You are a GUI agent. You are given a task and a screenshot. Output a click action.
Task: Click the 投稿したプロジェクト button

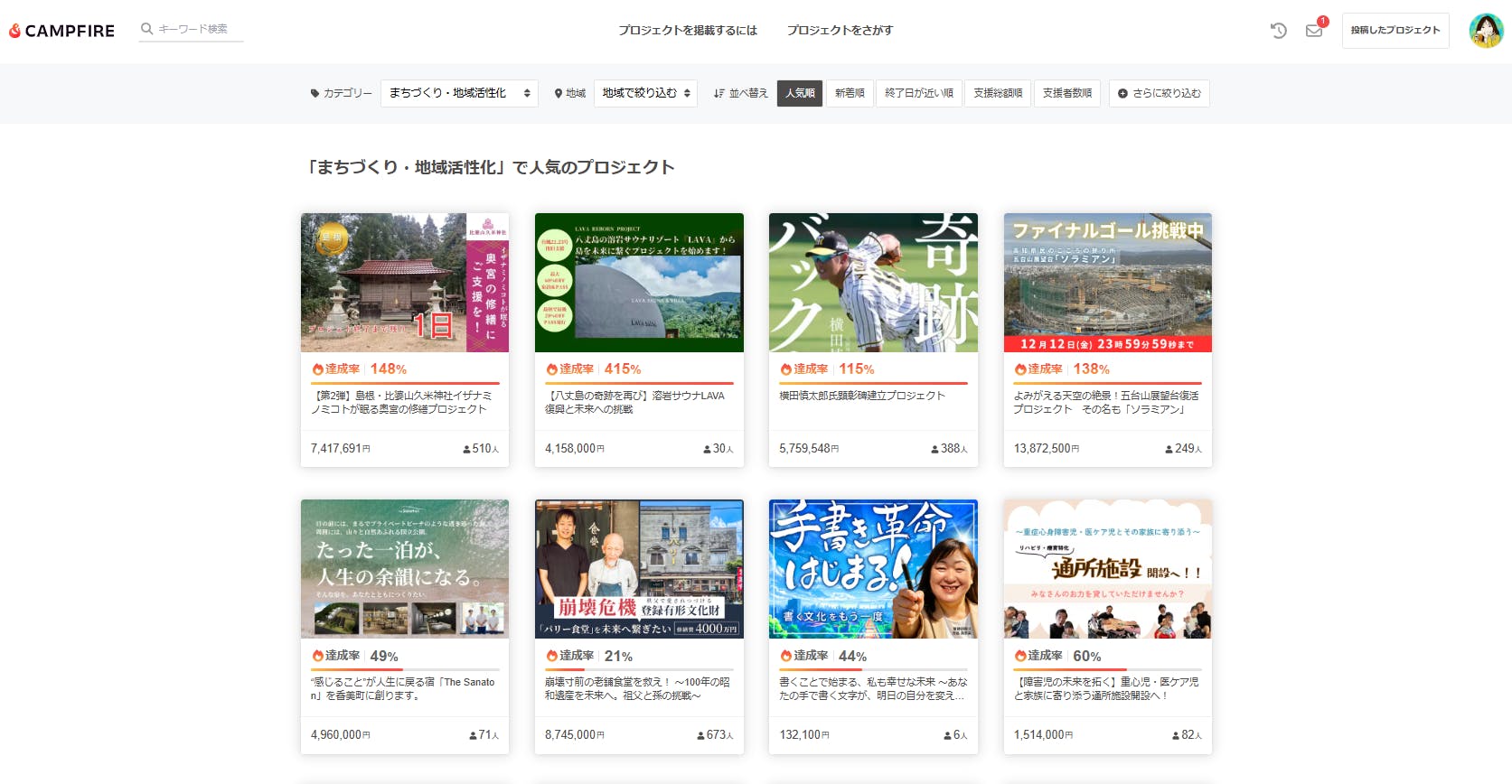tap(1395, 31)
